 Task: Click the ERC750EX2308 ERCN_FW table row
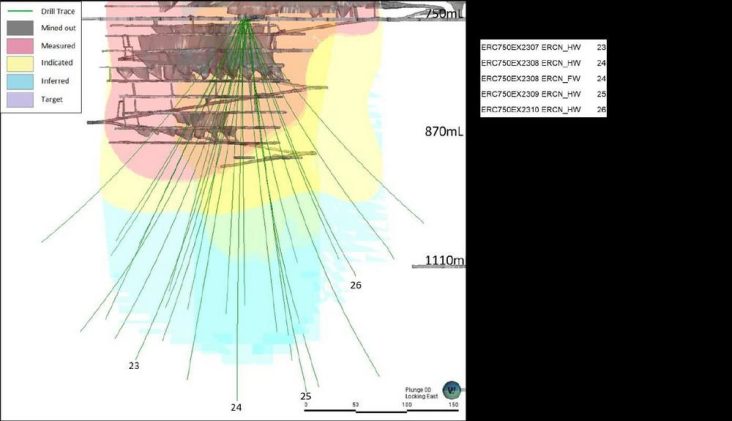coord(543,78)
